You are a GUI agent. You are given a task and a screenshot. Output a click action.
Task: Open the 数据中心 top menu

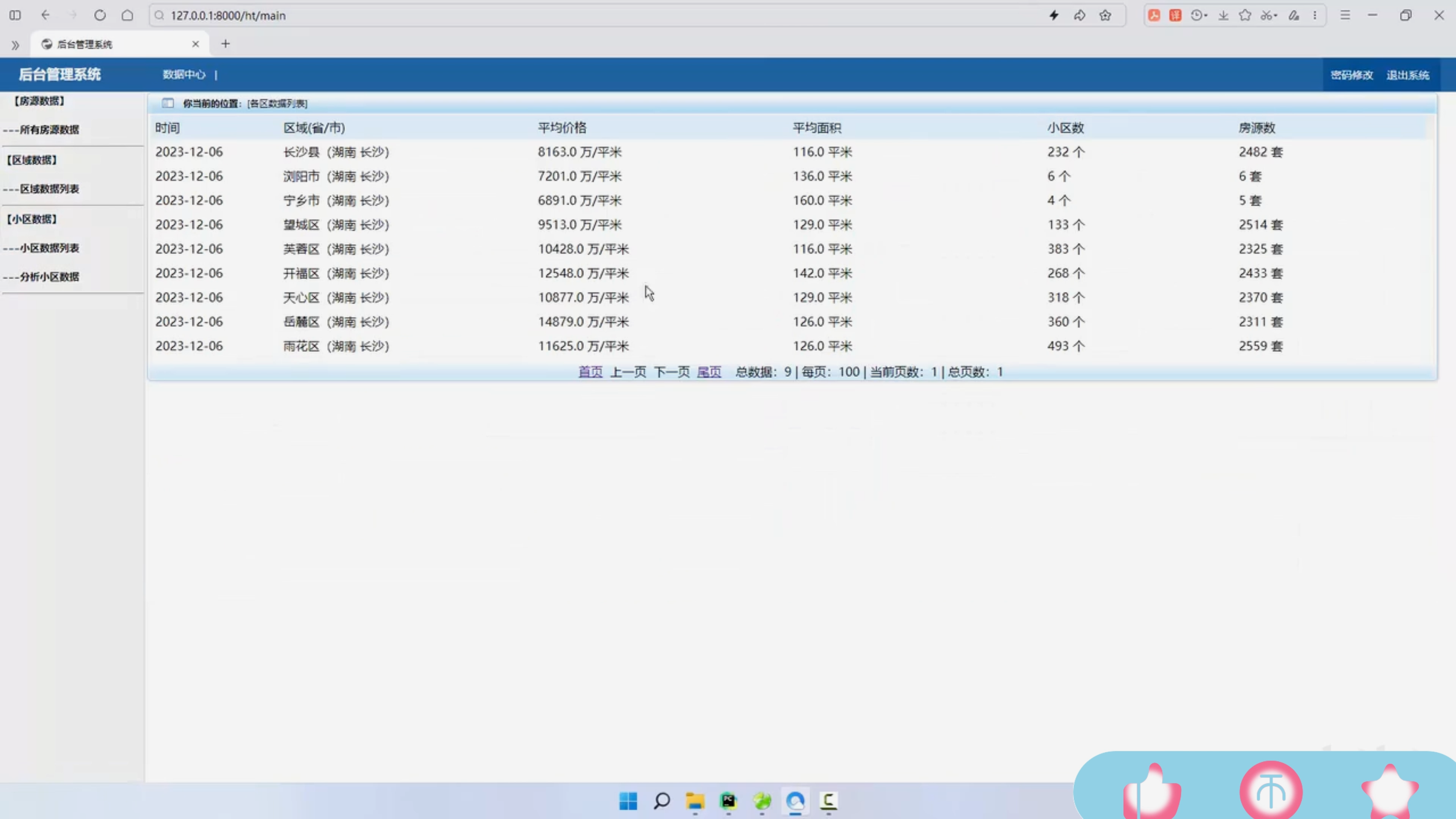tap(184, 75)
